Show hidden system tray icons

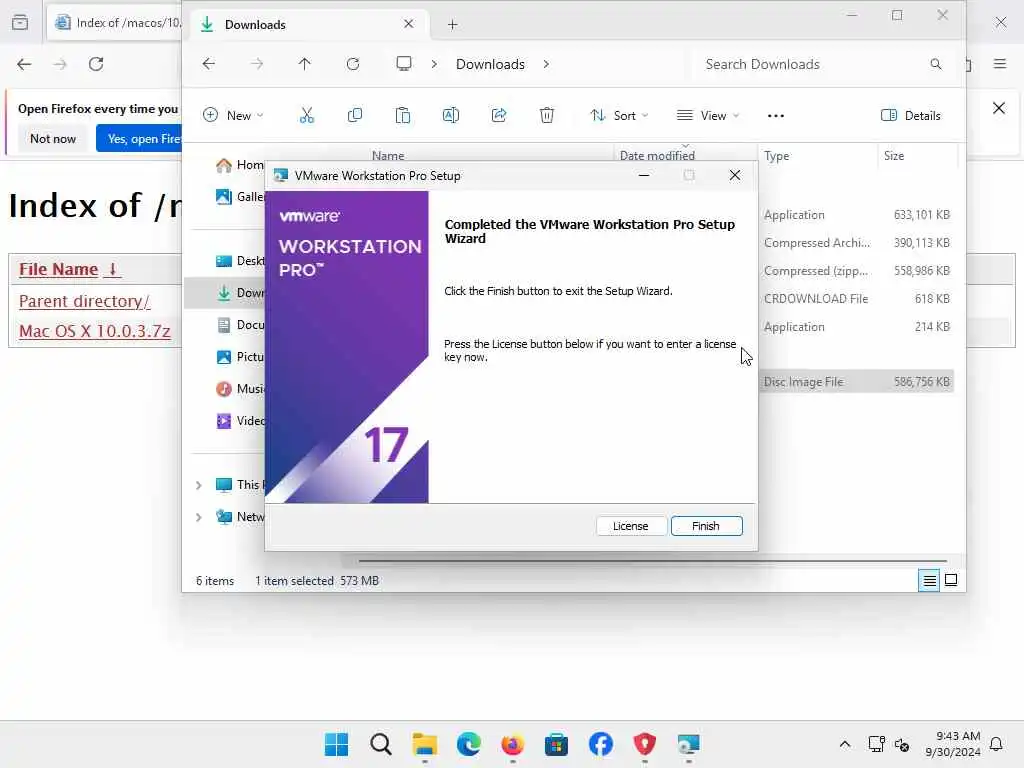(x=844, y=744)
